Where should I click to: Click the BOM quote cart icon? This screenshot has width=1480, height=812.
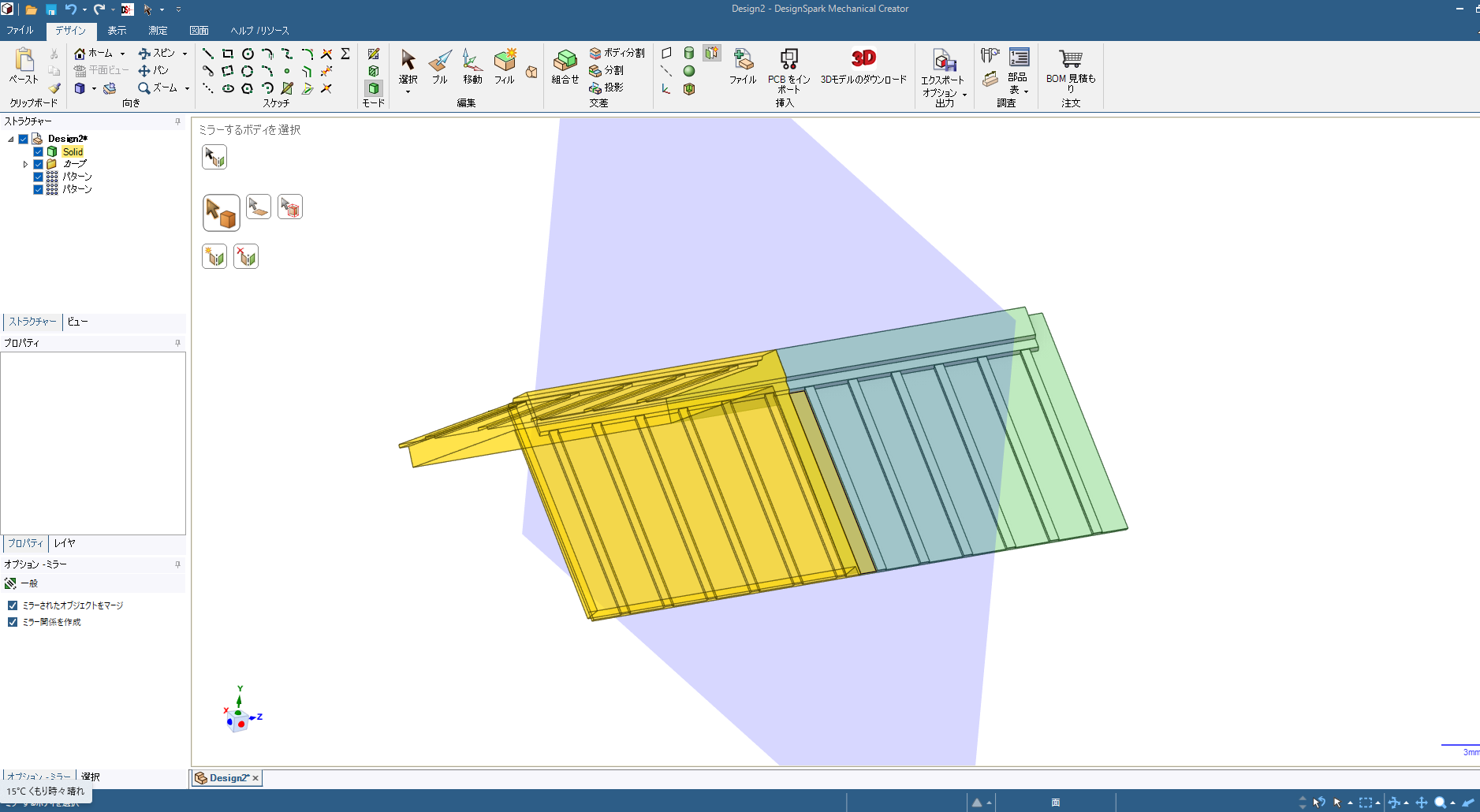(x=1070, y=59)
